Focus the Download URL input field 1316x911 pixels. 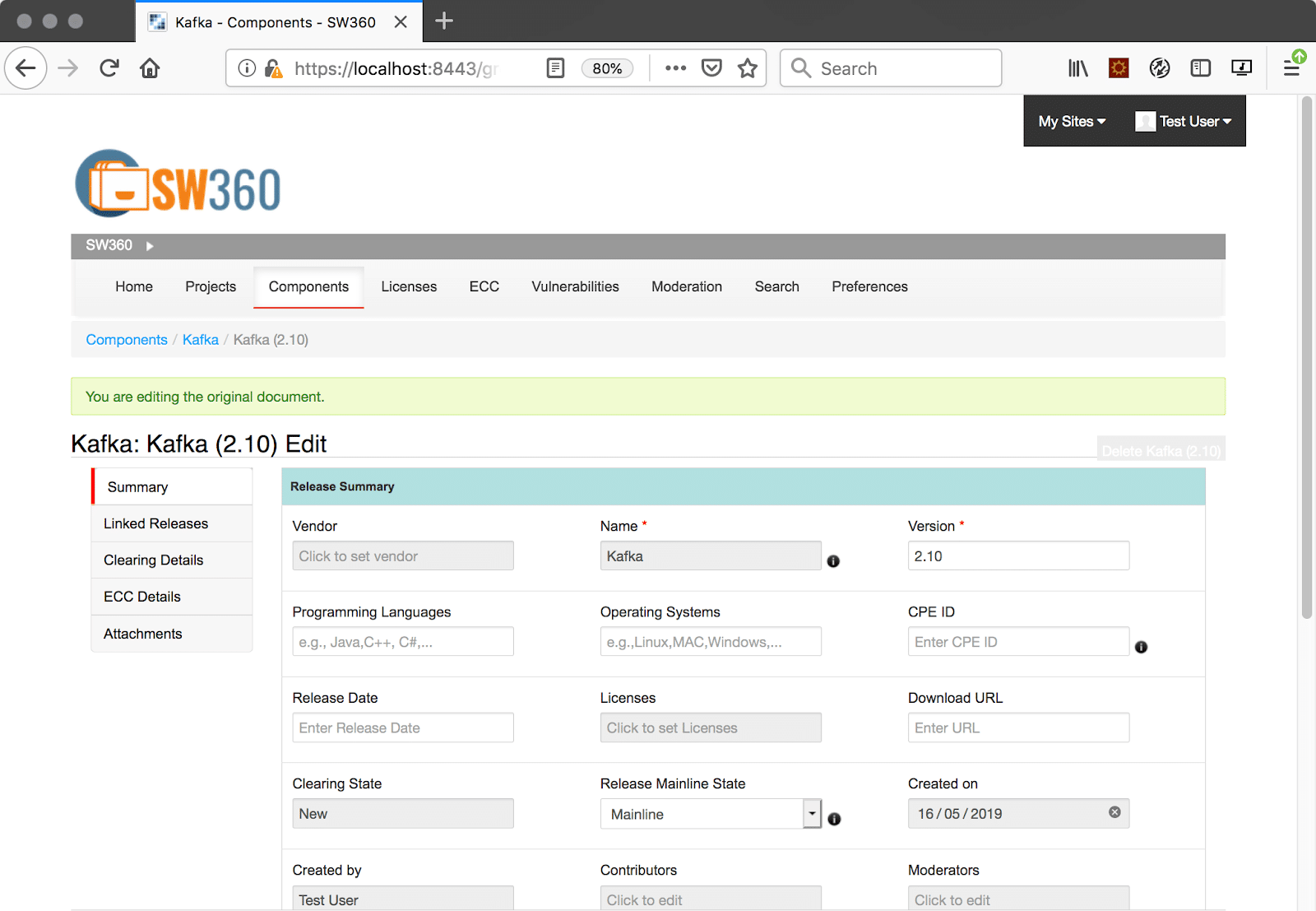coord(1018,727)
